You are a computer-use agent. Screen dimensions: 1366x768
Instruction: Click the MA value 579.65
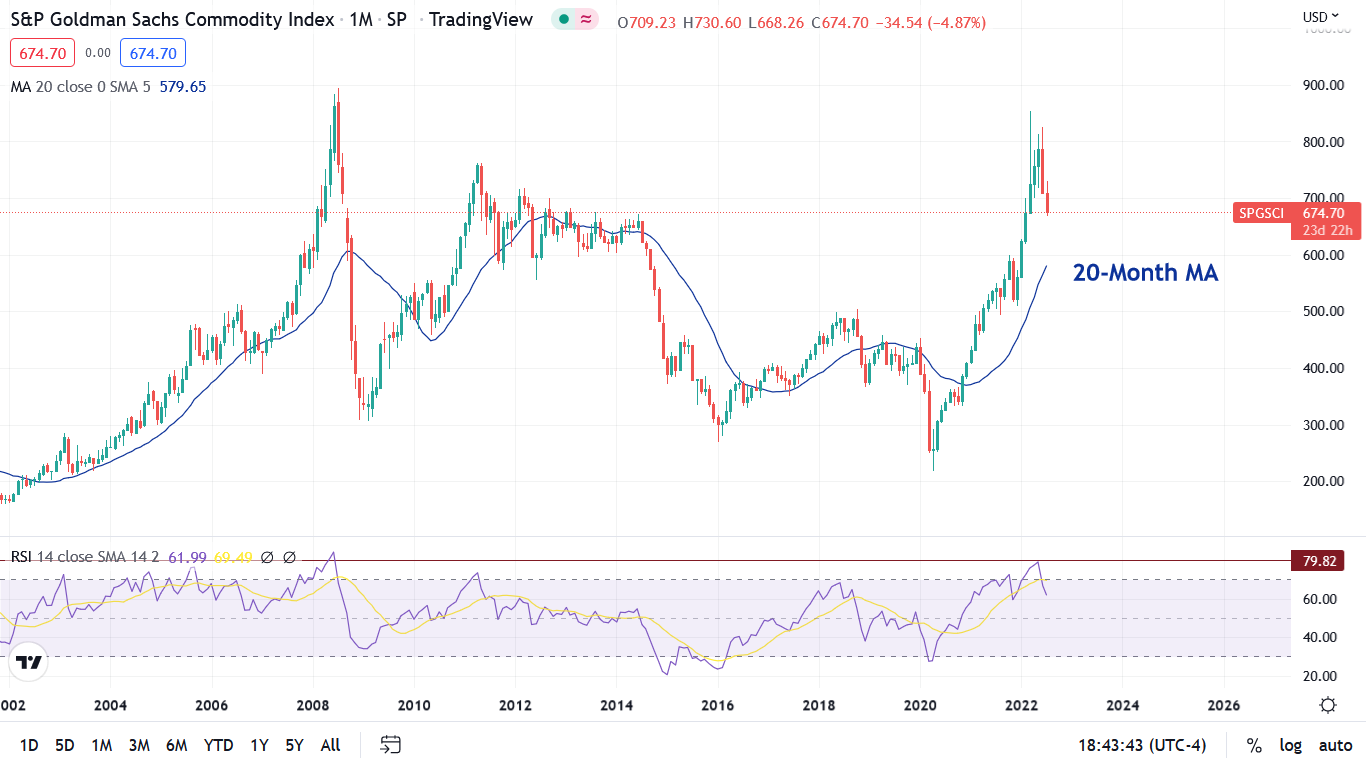(x=182, y=87)
